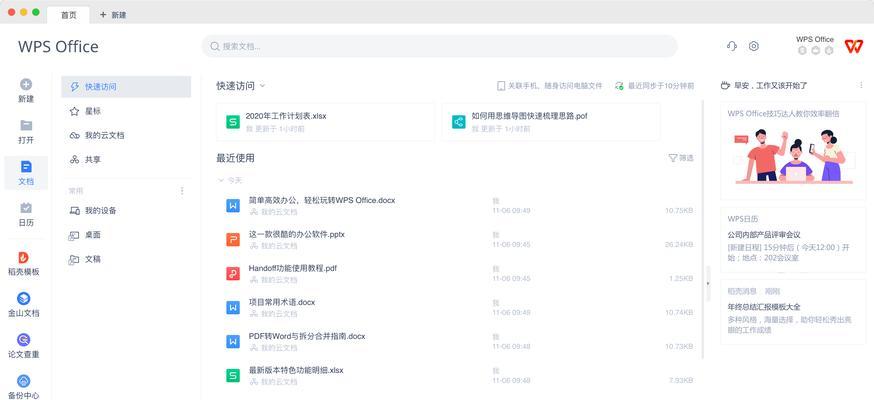Click the spreadsheet icon of 2020年工作计划表.xlsx
This screenshot has width=874, height=400.
click(x=233, y=122)
